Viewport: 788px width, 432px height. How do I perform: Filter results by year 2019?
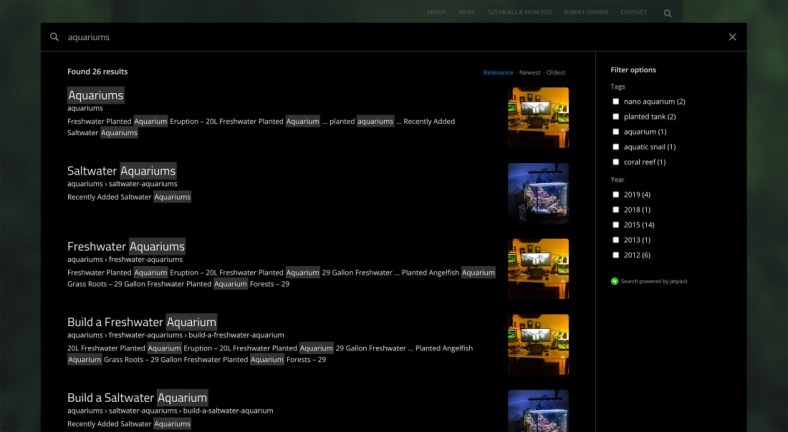[616, 194]
